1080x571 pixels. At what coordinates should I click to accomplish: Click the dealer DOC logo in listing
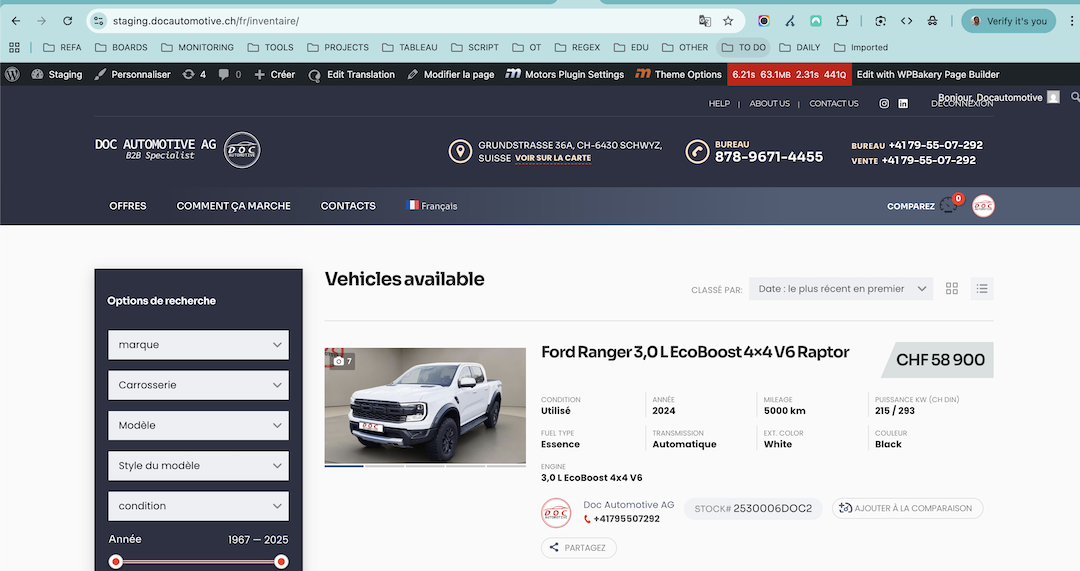click(x=556, y=513)
